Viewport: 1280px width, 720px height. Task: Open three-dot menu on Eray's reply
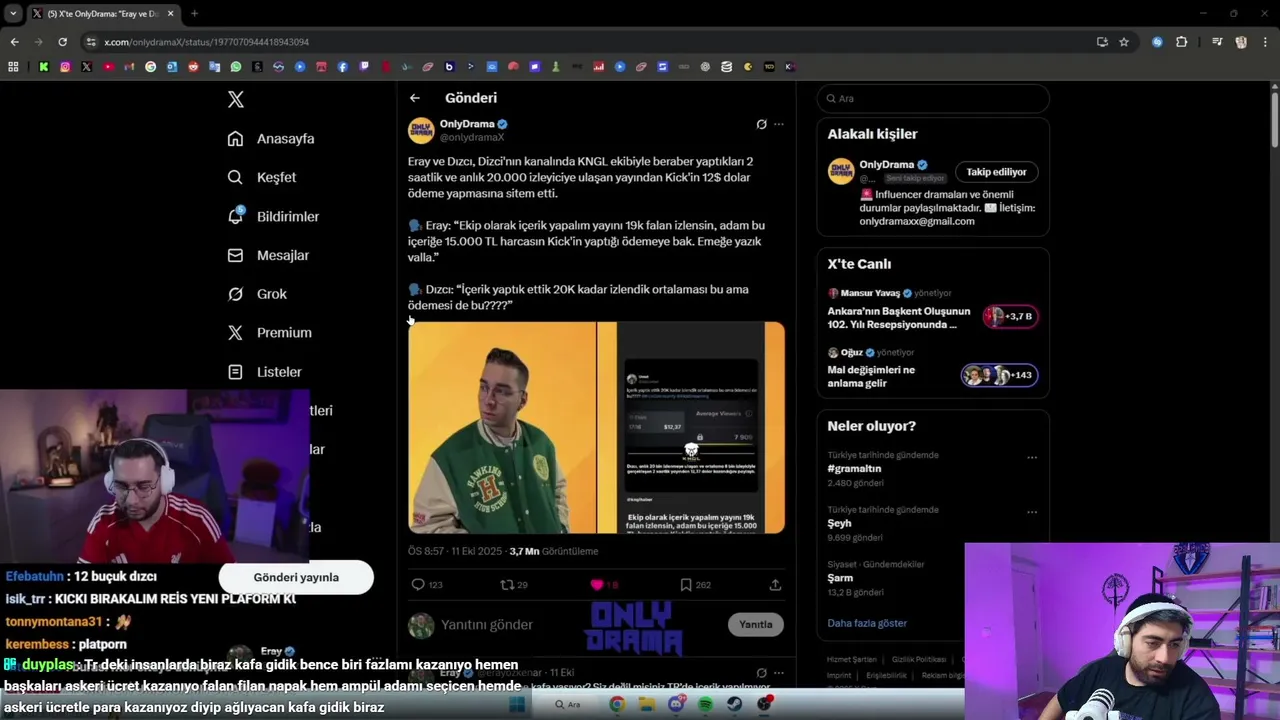[779, 672]
